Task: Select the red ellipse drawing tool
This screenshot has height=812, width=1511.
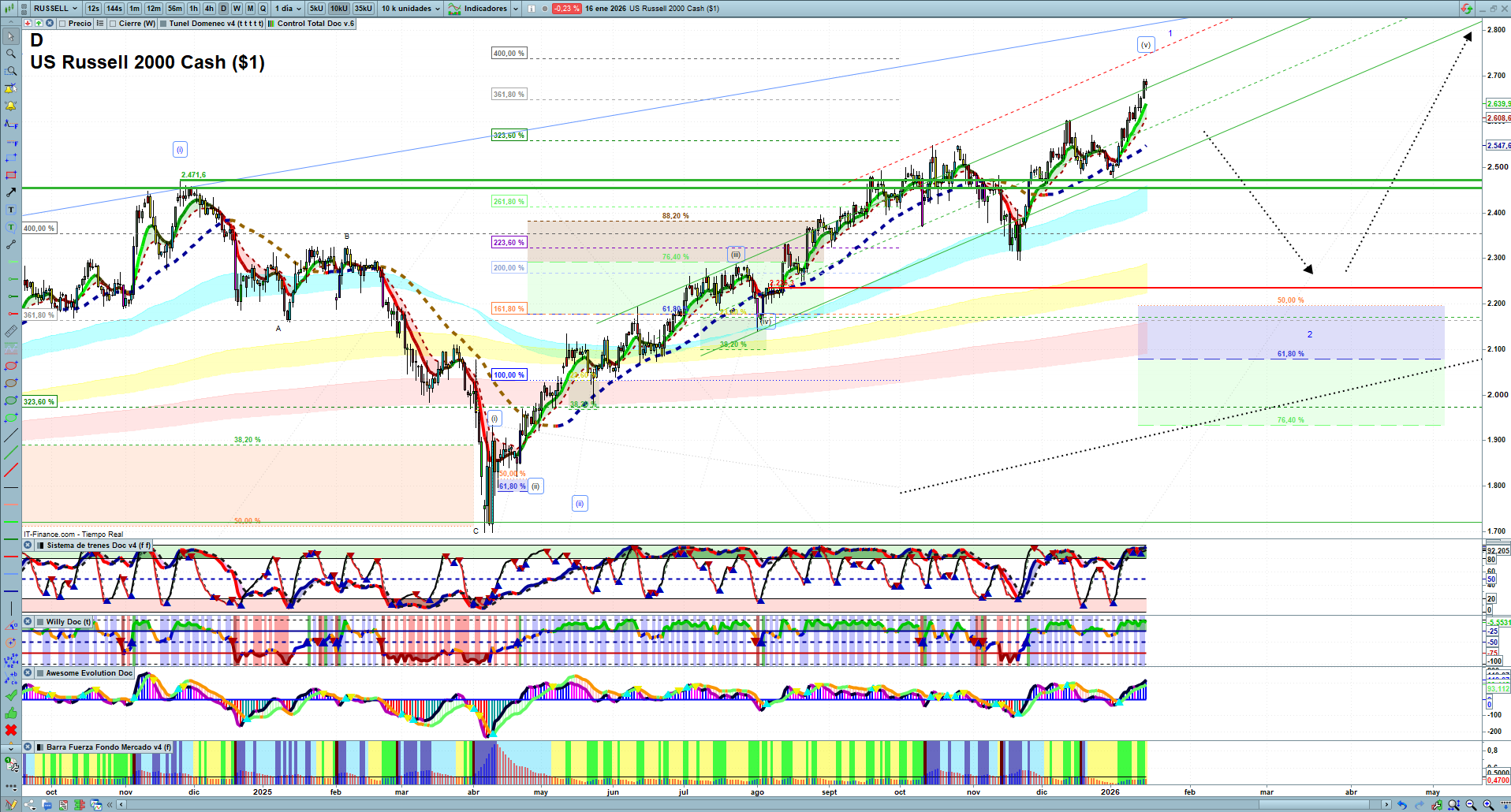Action: coord(11,366)
